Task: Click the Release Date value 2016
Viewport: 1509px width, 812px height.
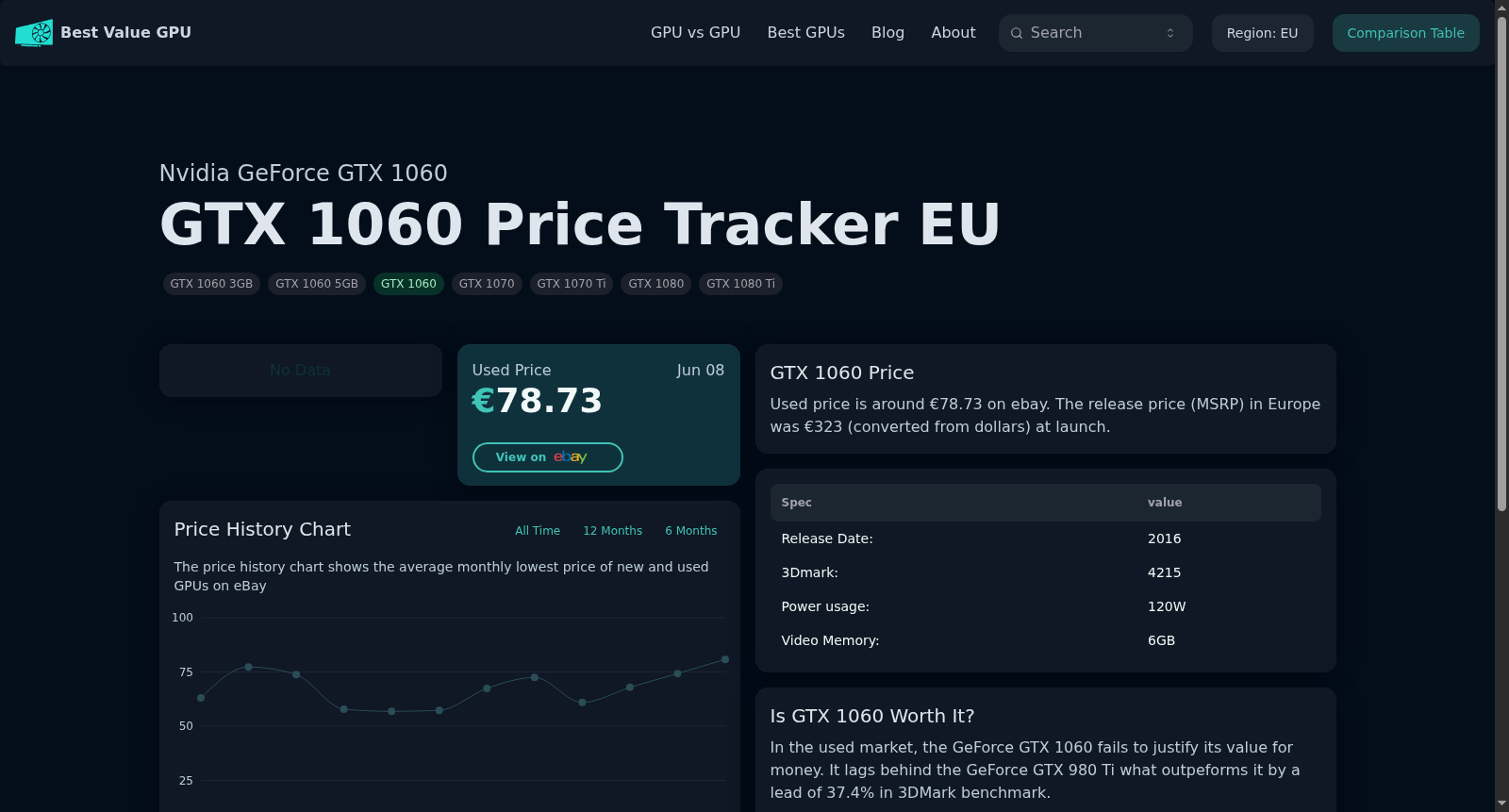Action: [x=1164, y=539]
